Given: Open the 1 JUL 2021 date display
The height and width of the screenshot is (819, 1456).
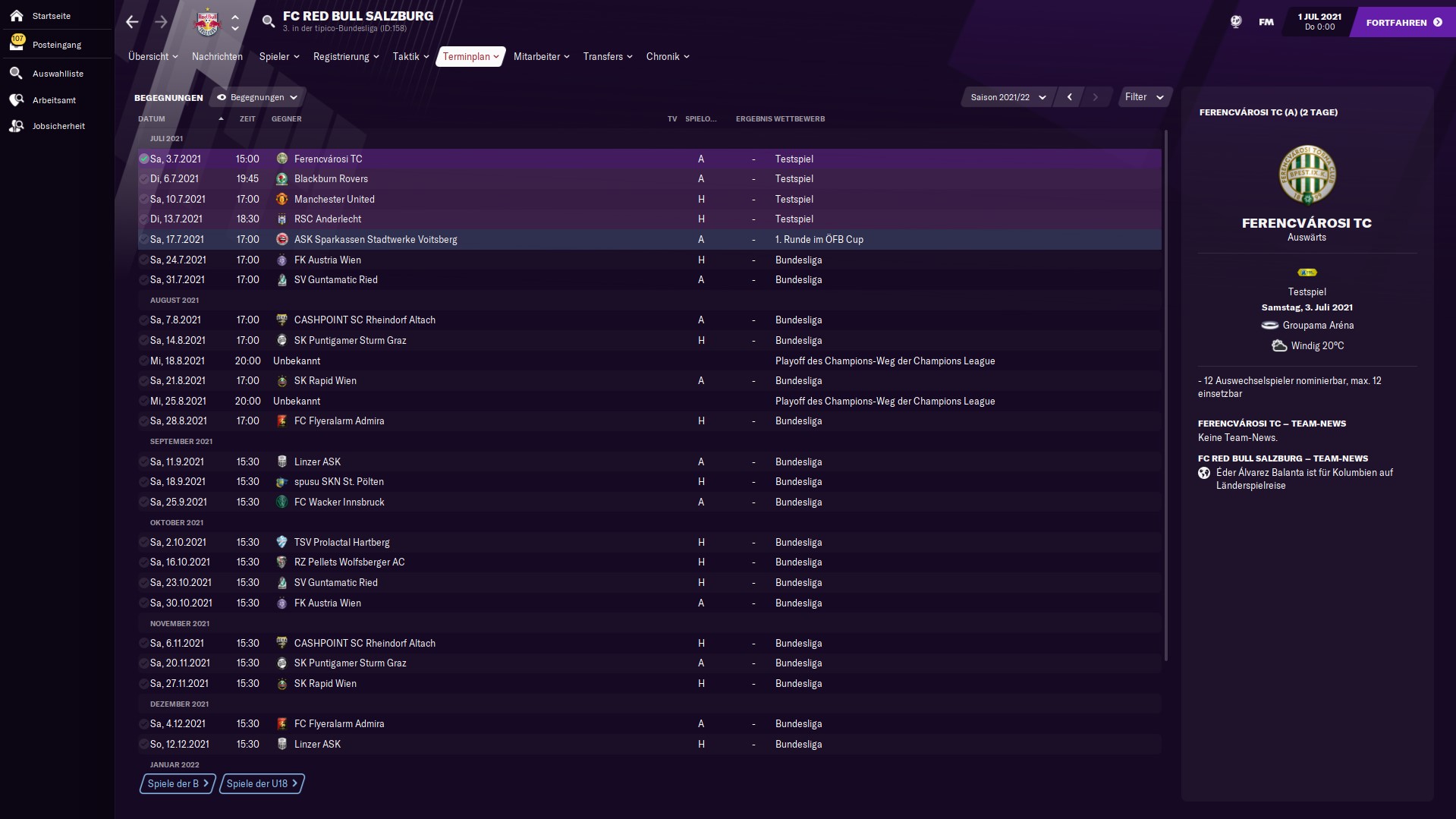Looking at the screenshot, I should pos(1319,21).
